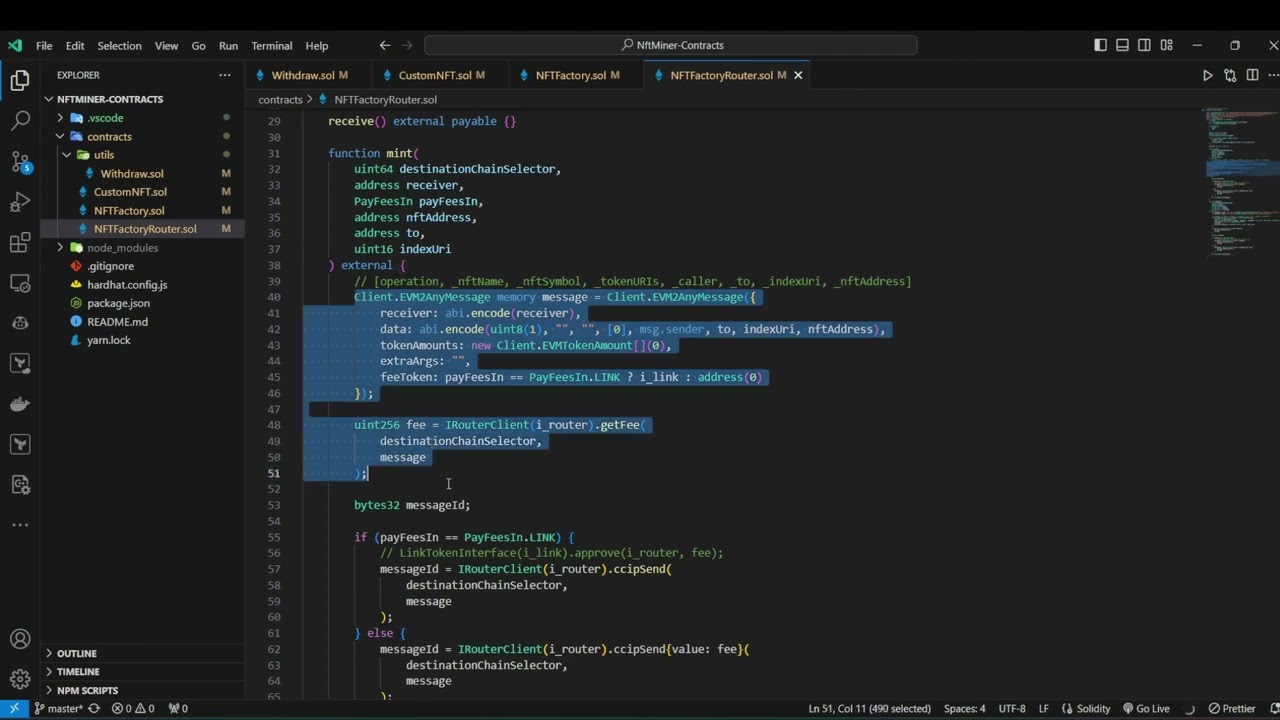Viewport: 1280px width, 720px height.
Task: Toggle the bottom panel layout
Action: pos(1122,45)
